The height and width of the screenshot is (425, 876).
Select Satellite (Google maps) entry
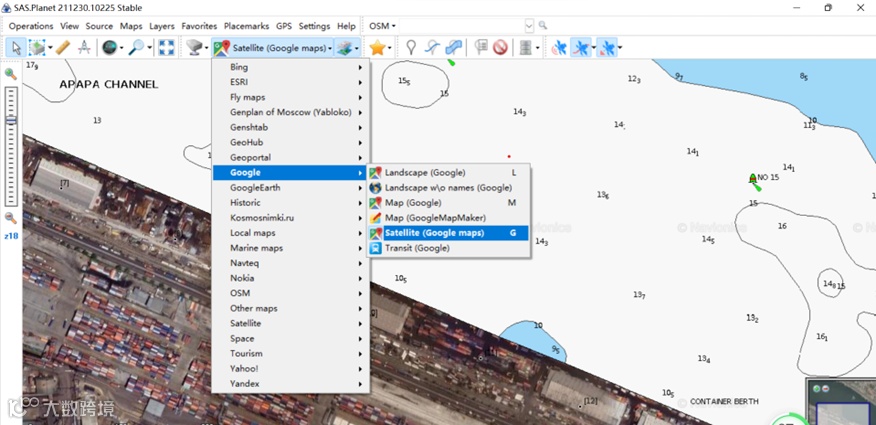pos(448,233)
